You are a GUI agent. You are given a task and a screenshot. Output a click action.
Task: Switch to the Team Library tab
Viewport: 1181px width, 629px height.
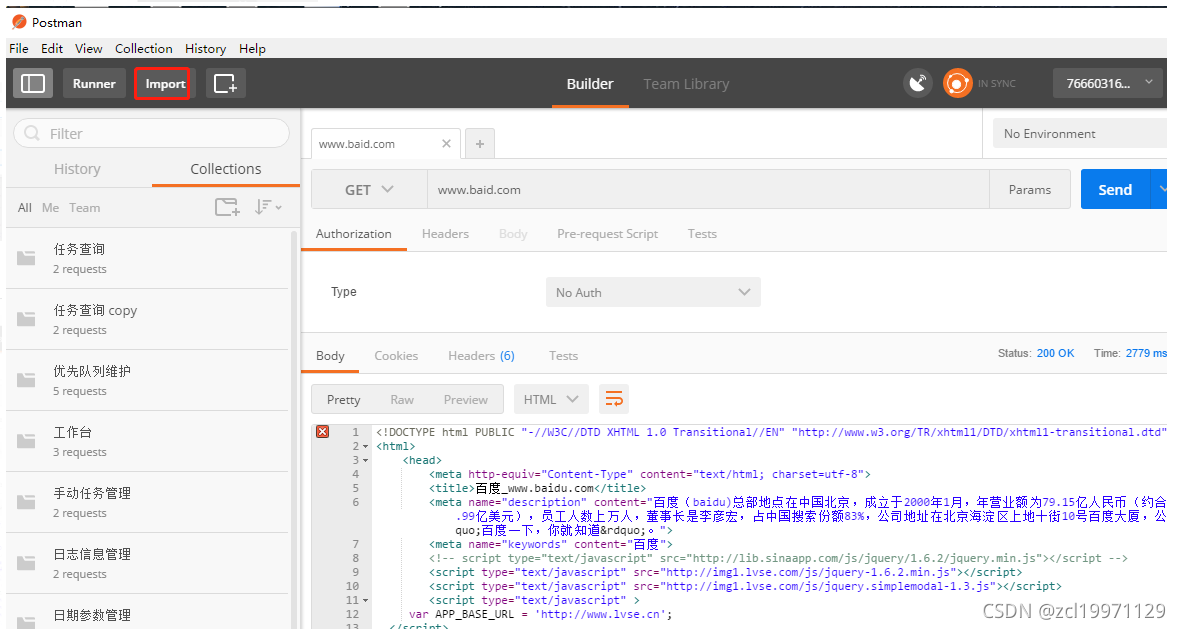686,84
